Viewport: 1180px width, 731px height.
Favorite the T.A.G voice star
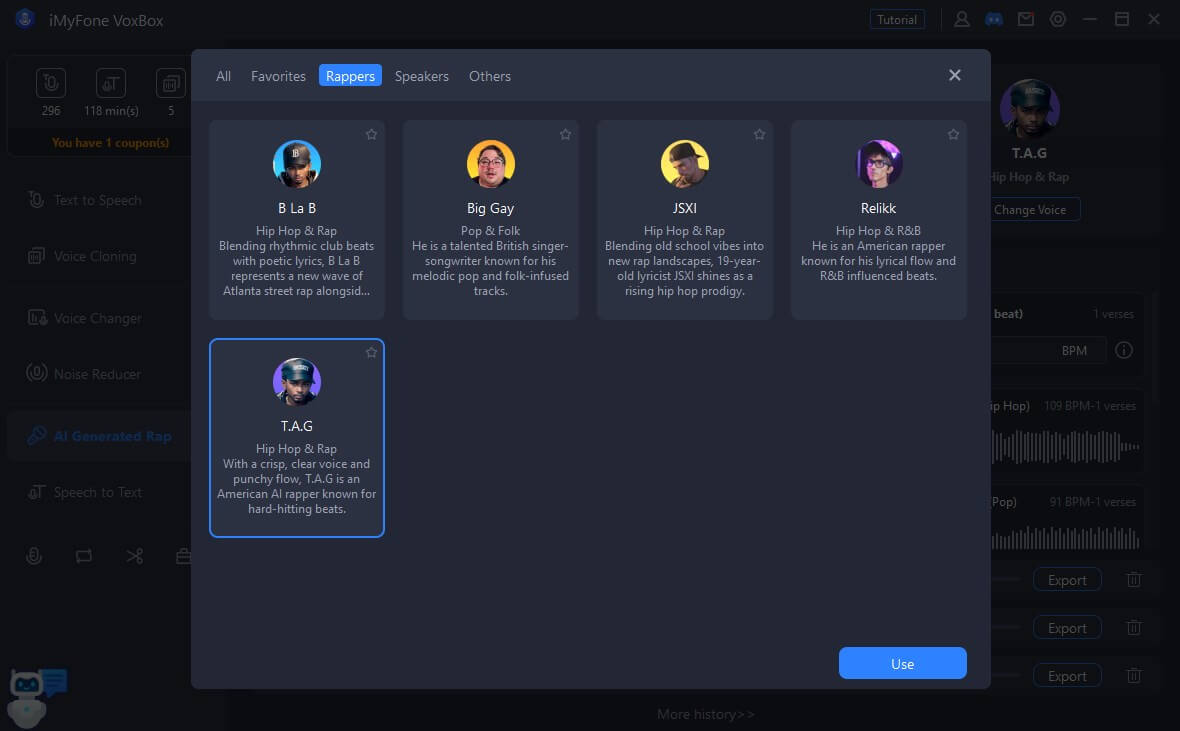[x=371, y=352]
